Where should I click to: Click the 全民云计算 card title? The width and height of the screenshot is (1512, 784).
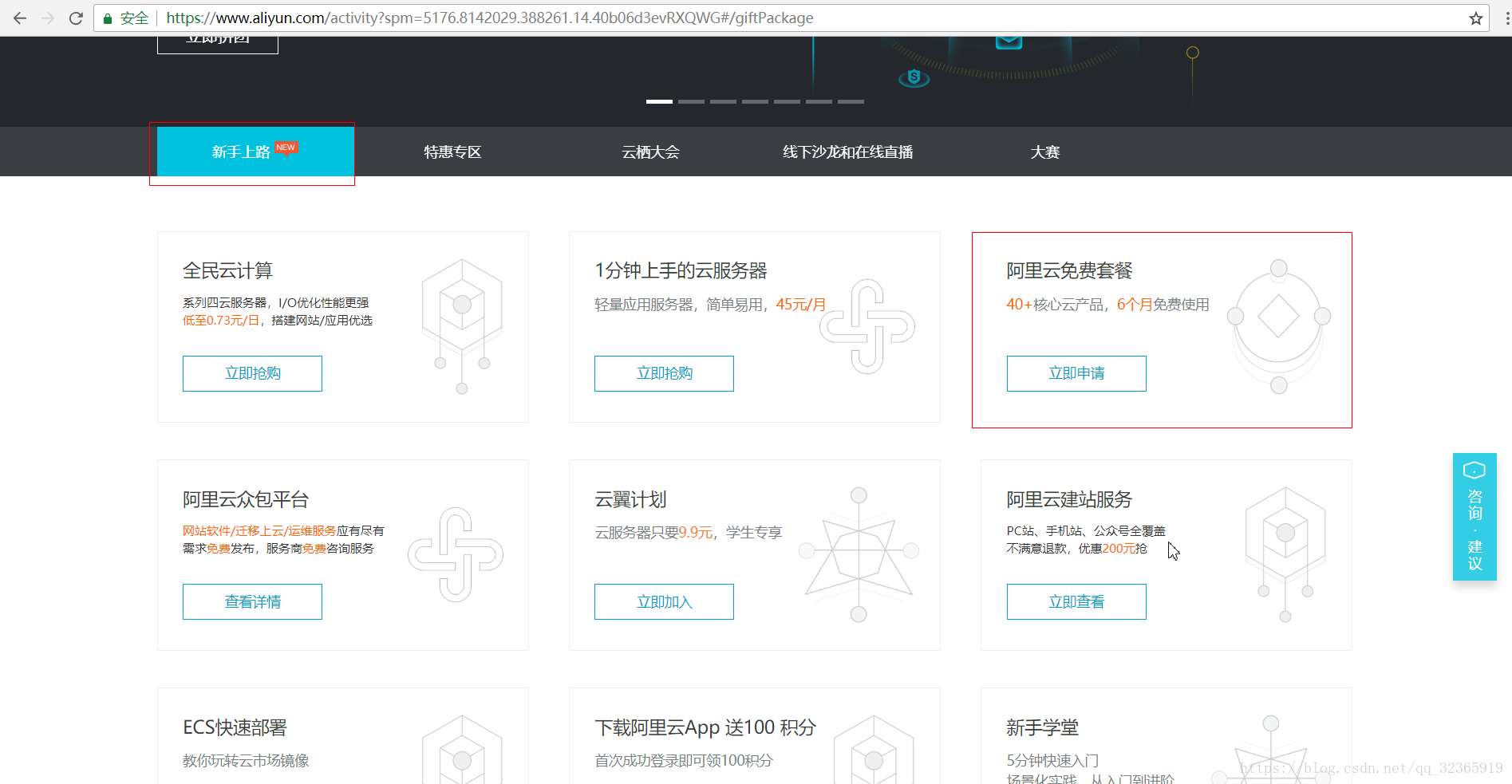tap(227, 271)
